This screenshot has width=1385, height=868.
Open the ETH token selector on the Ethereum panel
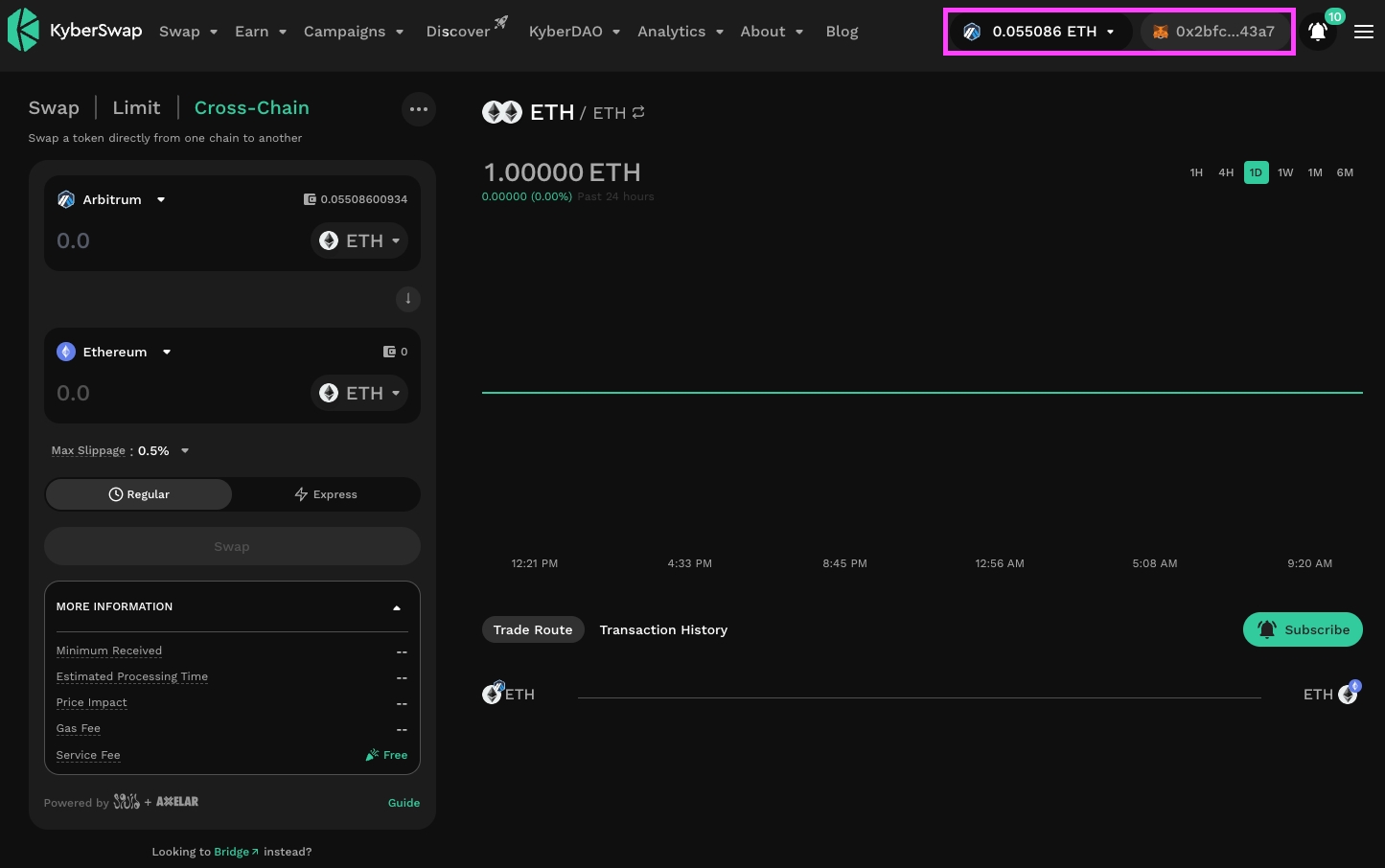point(358,393)
